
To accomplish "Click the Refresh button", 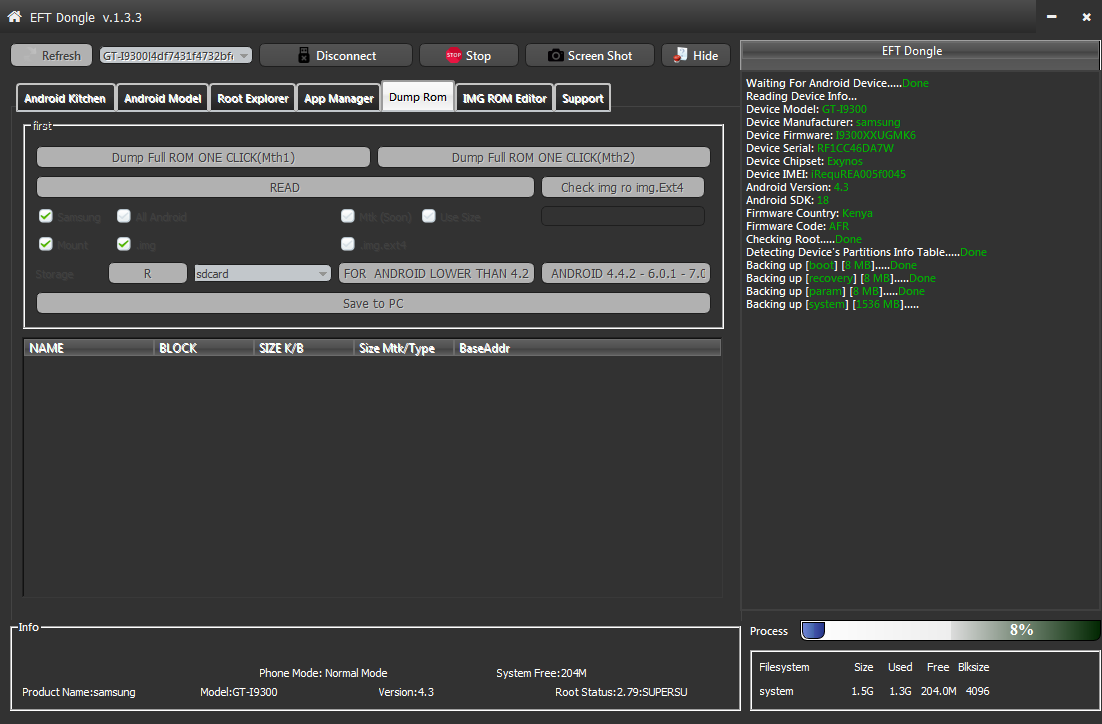I will (x=51, y=55).
